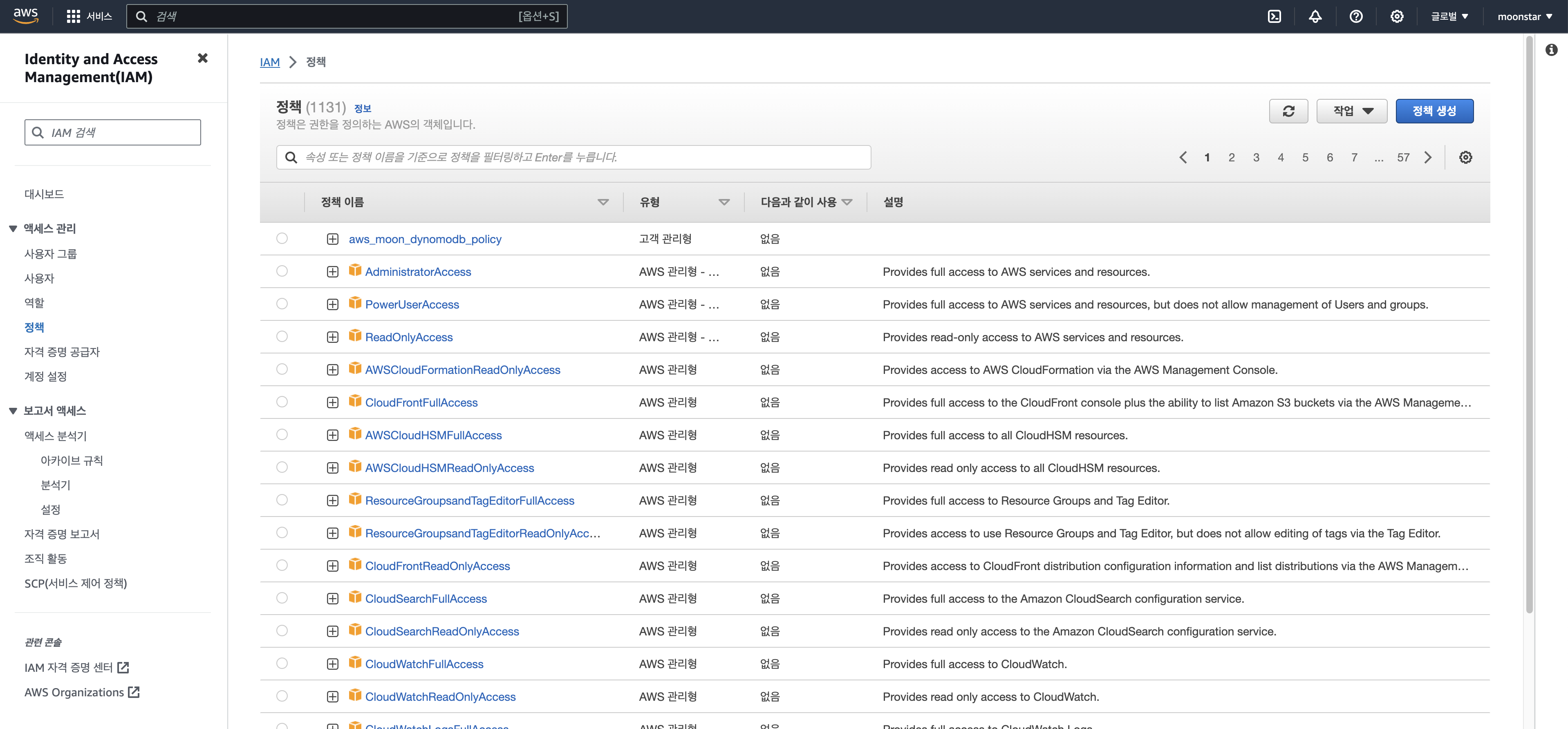Image resolution: width=1568 pixels, height=729 pixels.
Task: Open the 작업 actions dropdown
Action: 1351,112
